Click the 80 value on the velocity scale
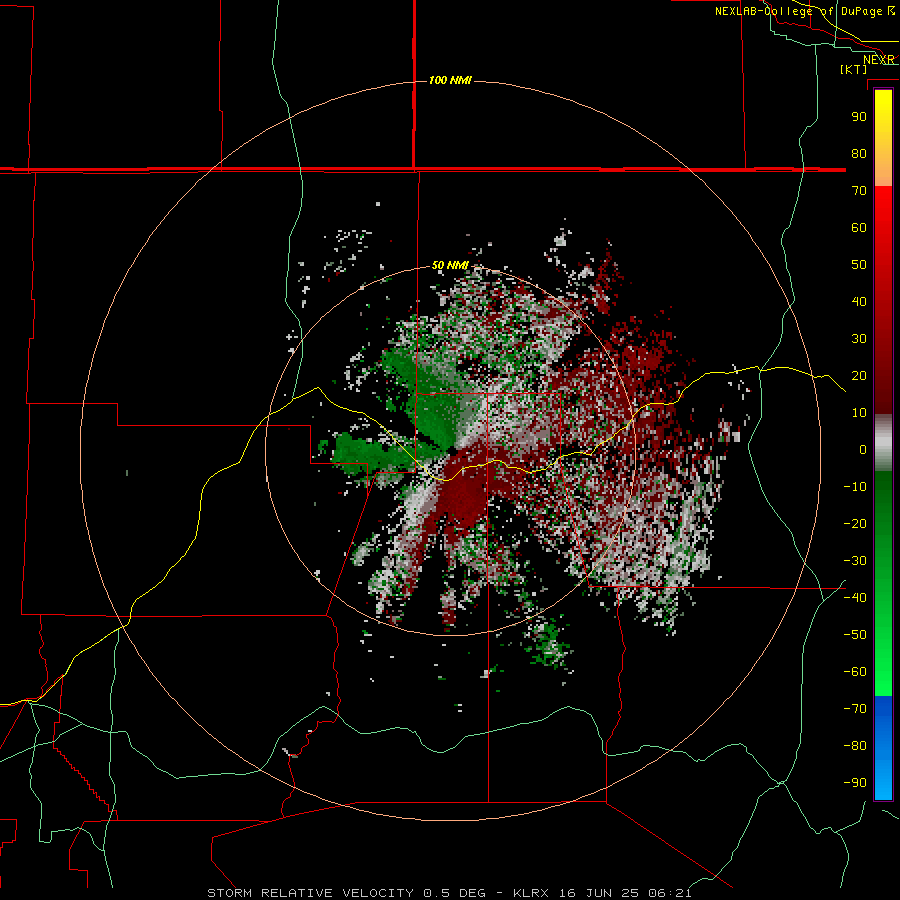 [x=859, y=154]
